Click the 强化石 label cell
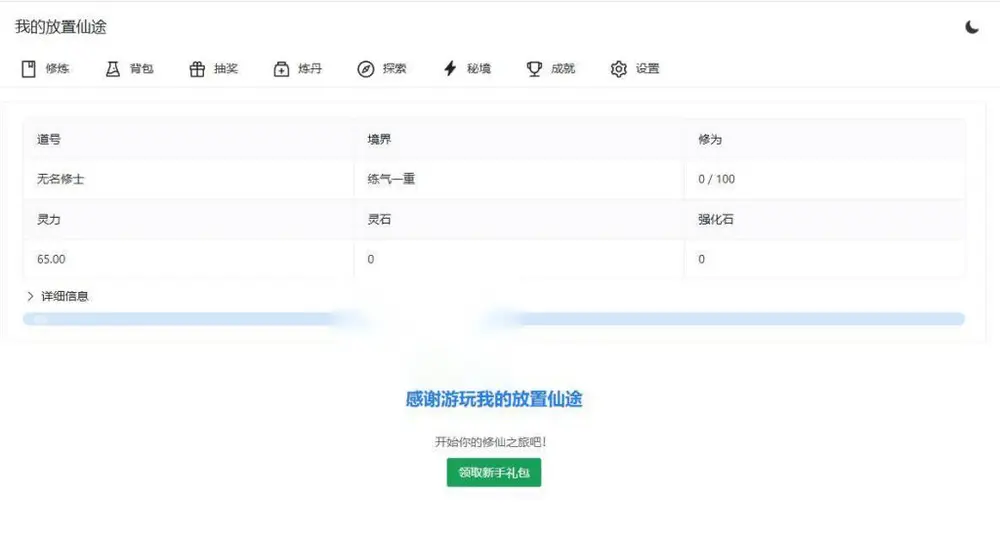Viewport: 1000px width, 534px height. 825,219
